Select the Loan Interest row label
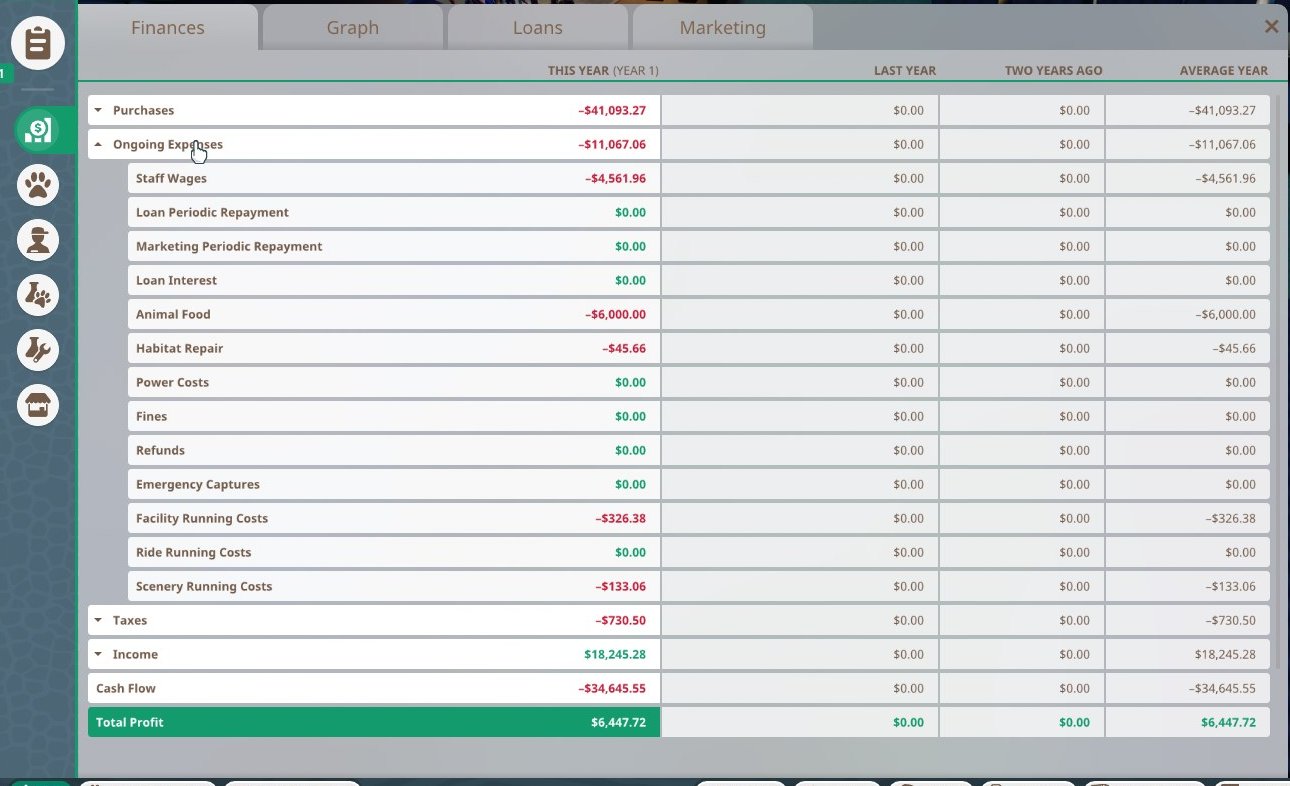This screenshot has height=786, width=1290. [176, 280]
